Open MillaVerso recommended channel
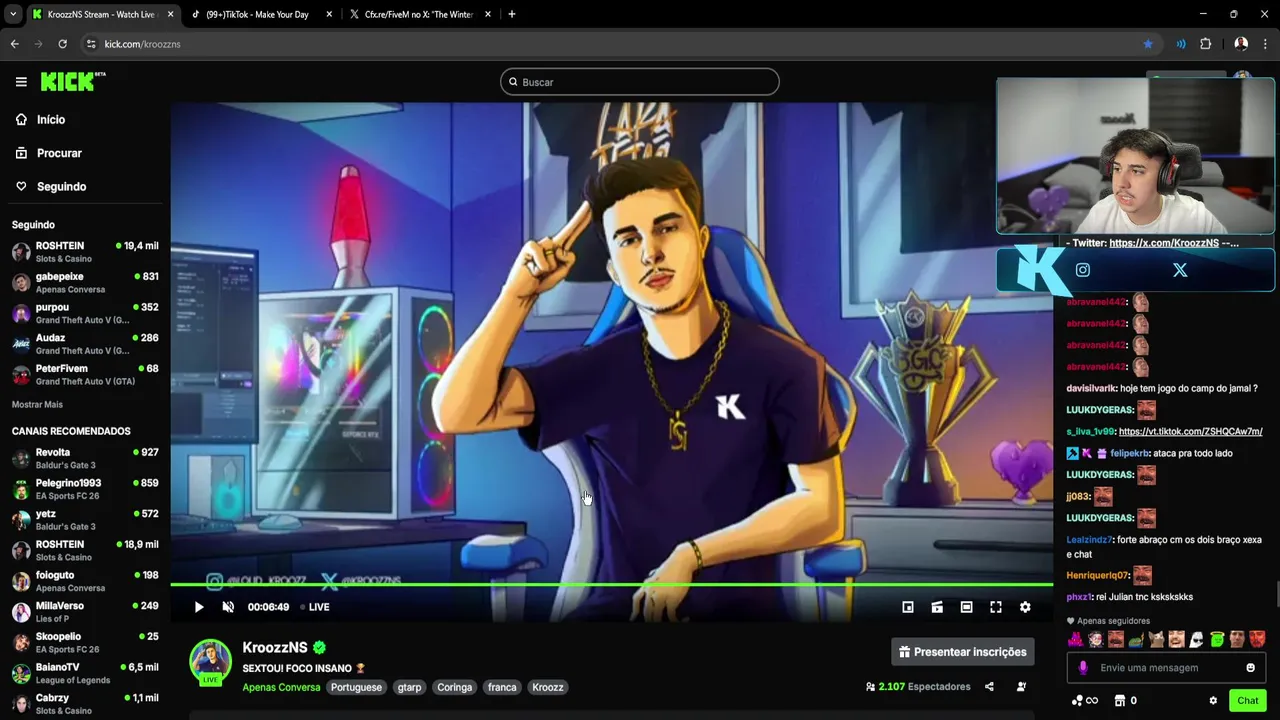Image resolution: width=1280 pixels, height=720 pixels. click(x=85, y=612)
